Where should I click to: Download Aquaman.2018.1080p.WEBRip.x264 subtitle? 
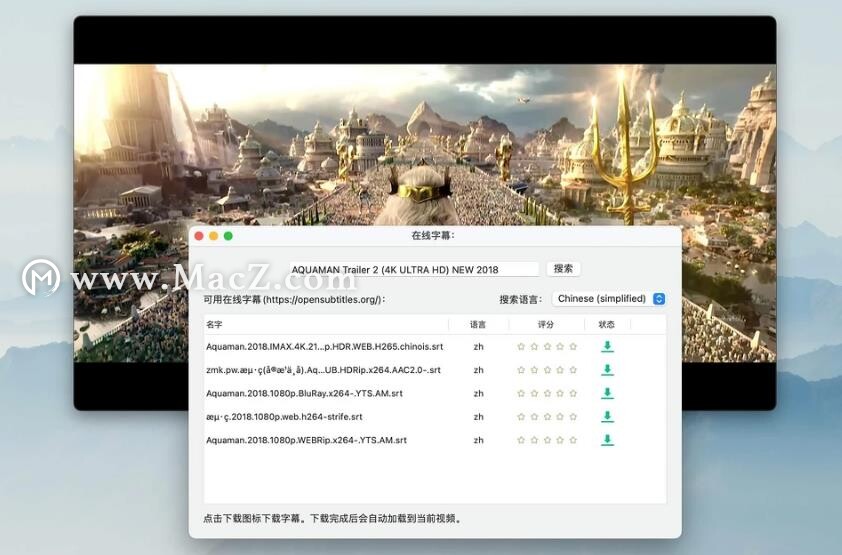point(607,440)
